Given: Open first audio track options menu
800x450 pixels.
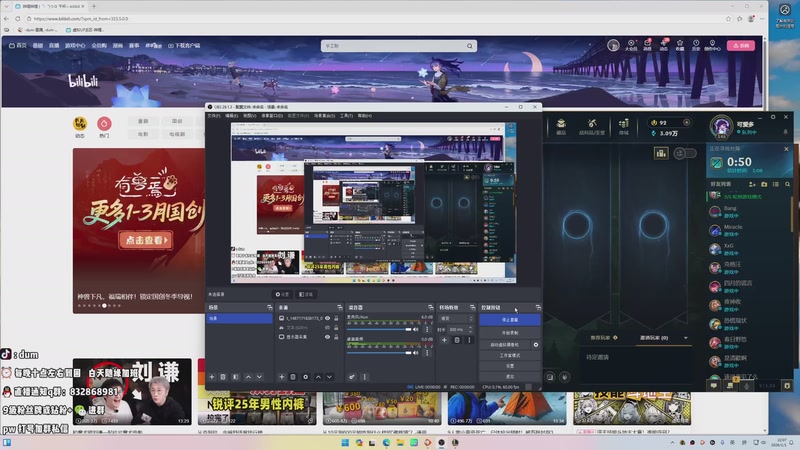Looking at the screenshot, I should 427,330.
